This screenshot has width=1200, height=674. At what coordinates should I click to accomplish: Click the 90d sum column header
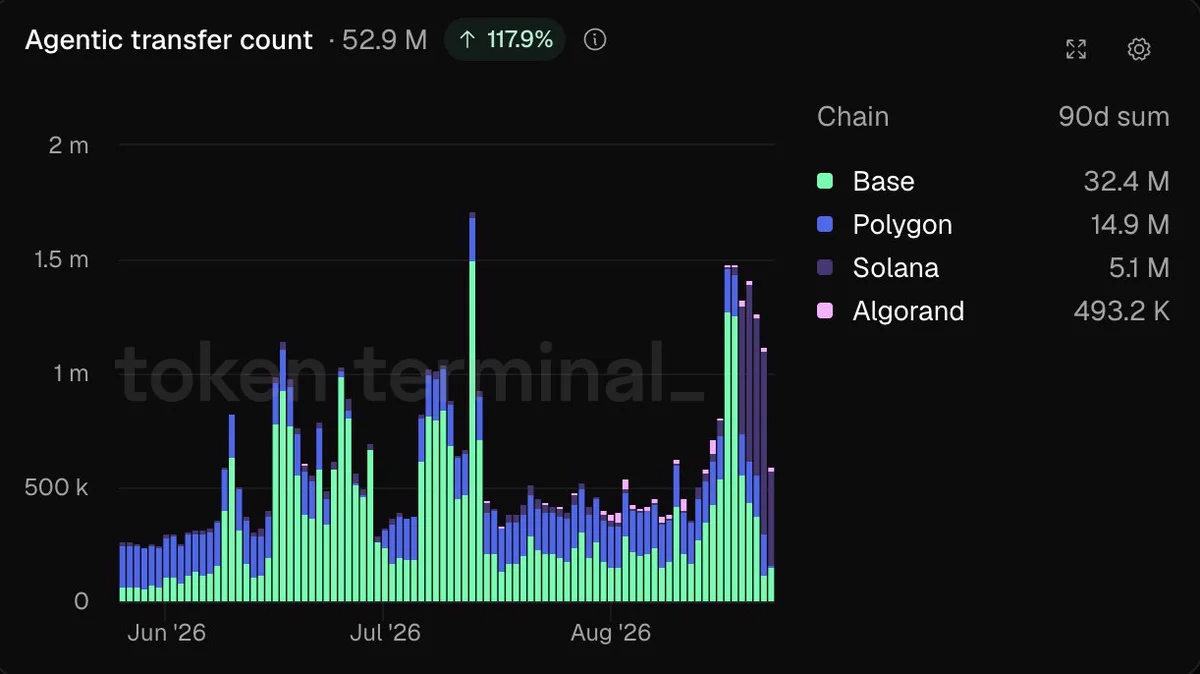[1114, 116]
